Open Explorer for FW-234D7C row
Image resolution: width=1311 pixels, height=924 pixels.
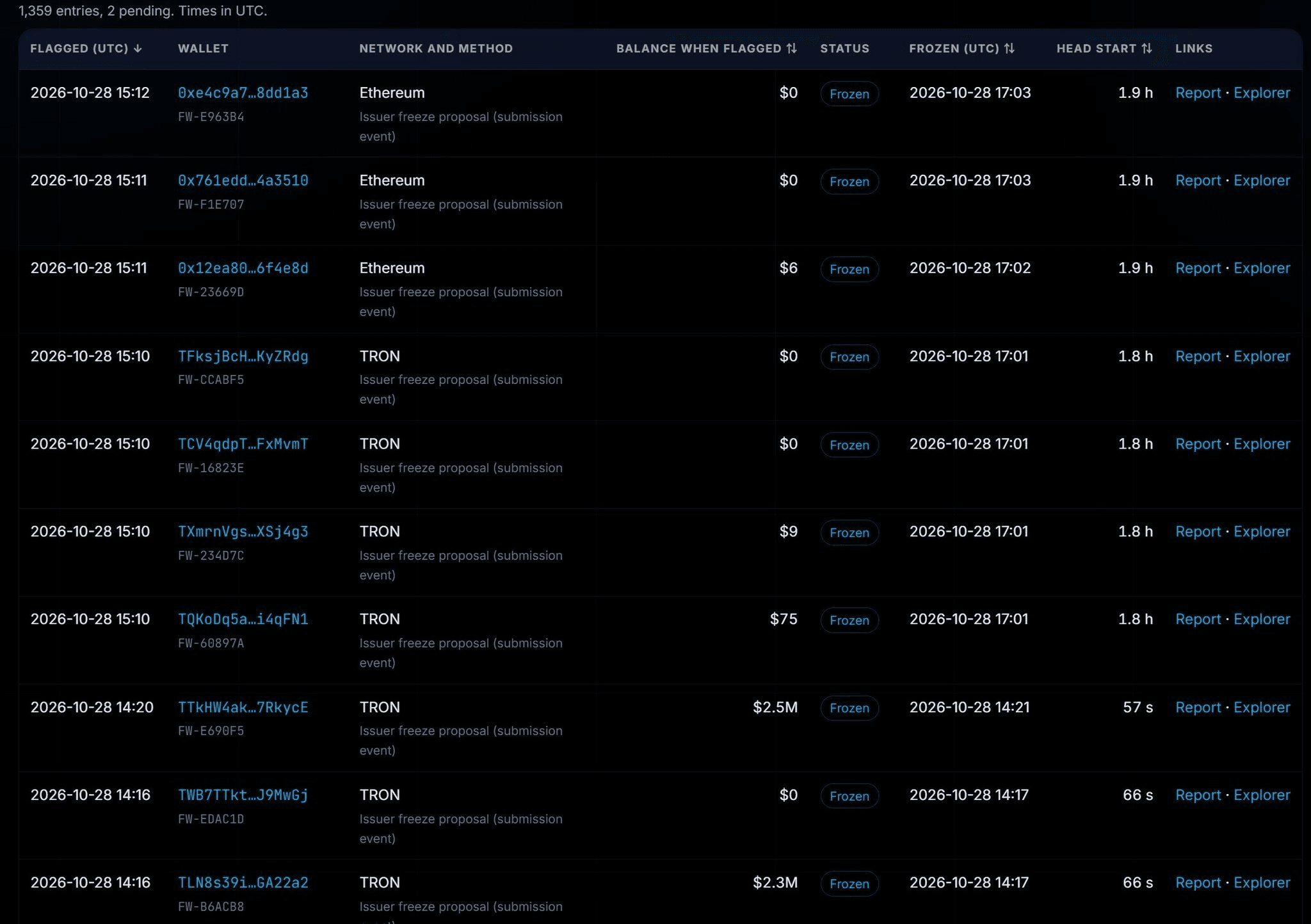(x=1262, y=532)
